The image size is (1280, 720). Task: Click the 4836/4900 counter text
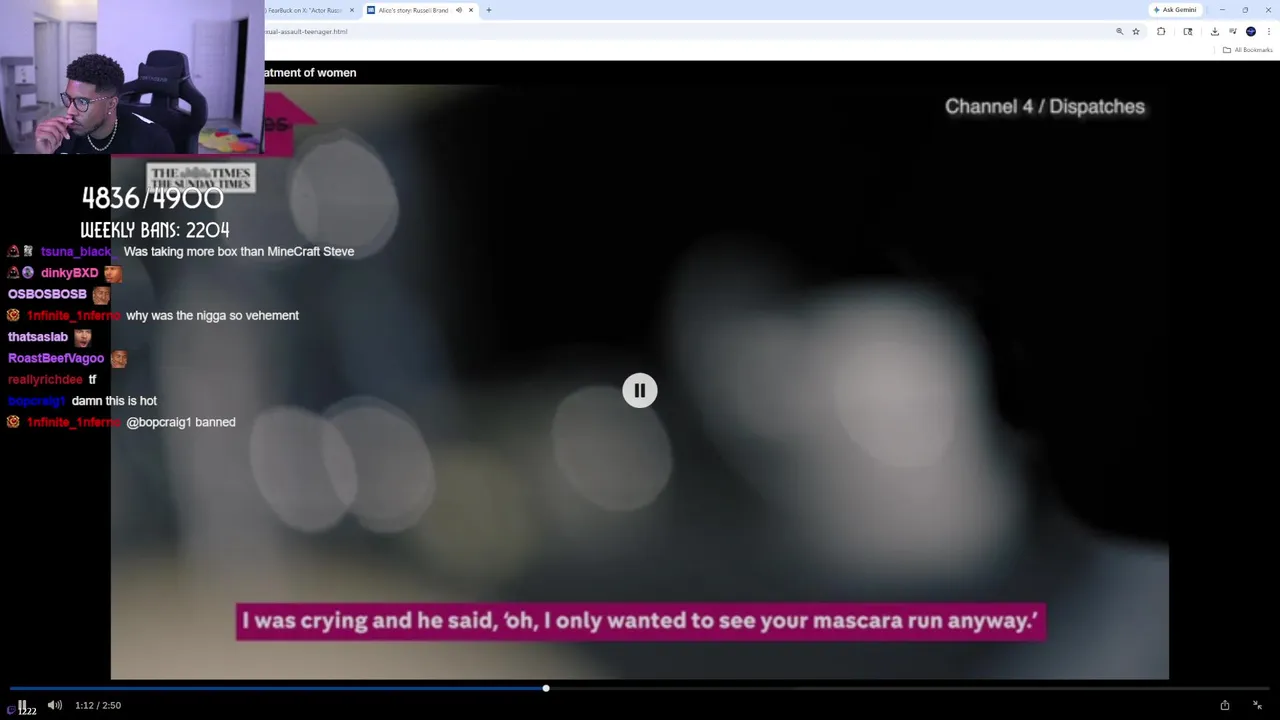(153, 197)
